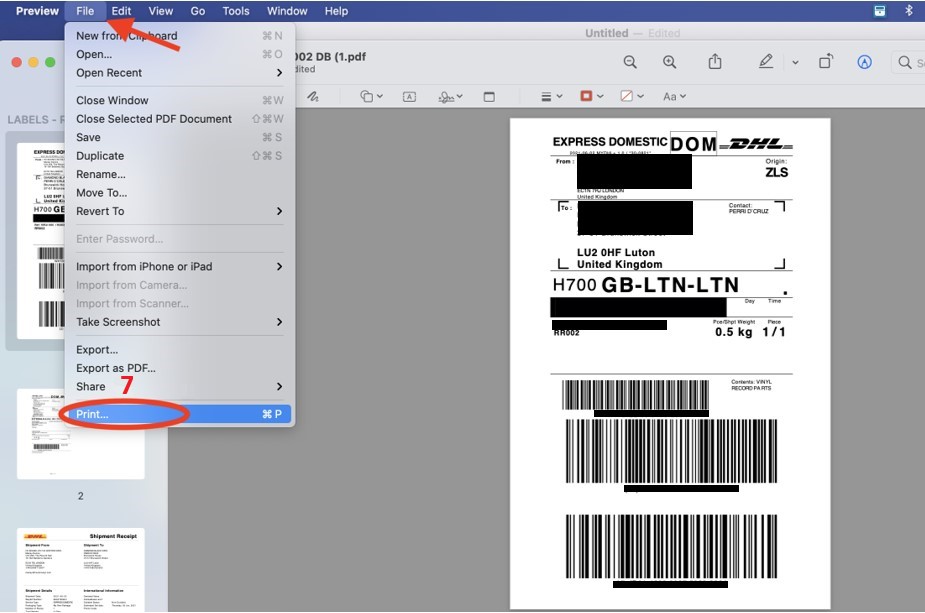Open the text style Aa menu

pos(673,97)
